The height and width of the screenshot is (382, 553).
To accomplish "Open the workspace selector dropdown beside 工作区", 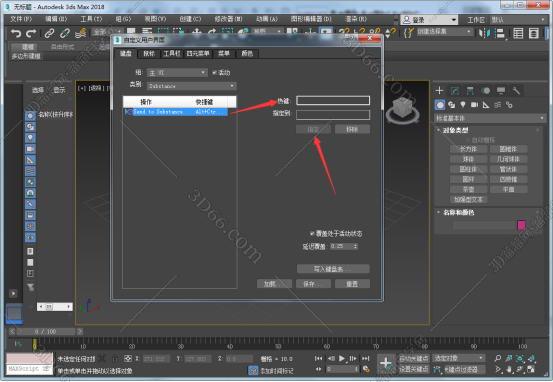I will 518,20.
